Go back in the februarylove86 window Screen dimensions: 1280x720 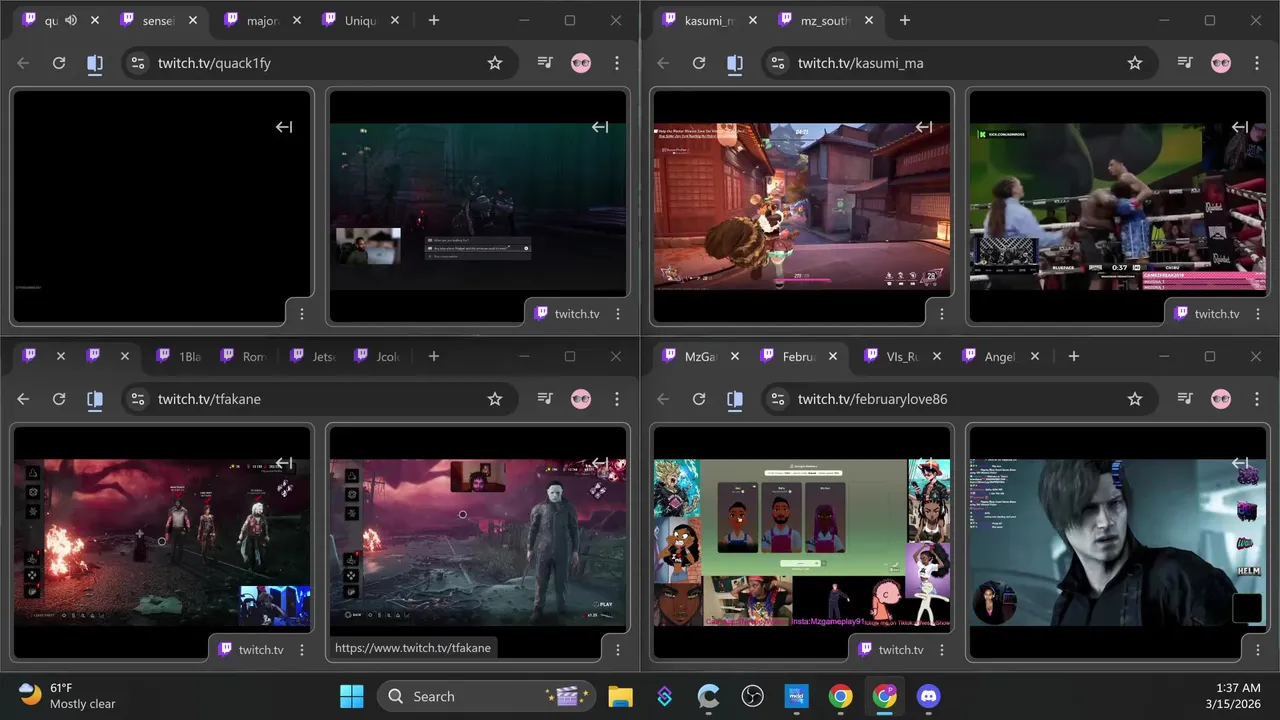(663, 399)
